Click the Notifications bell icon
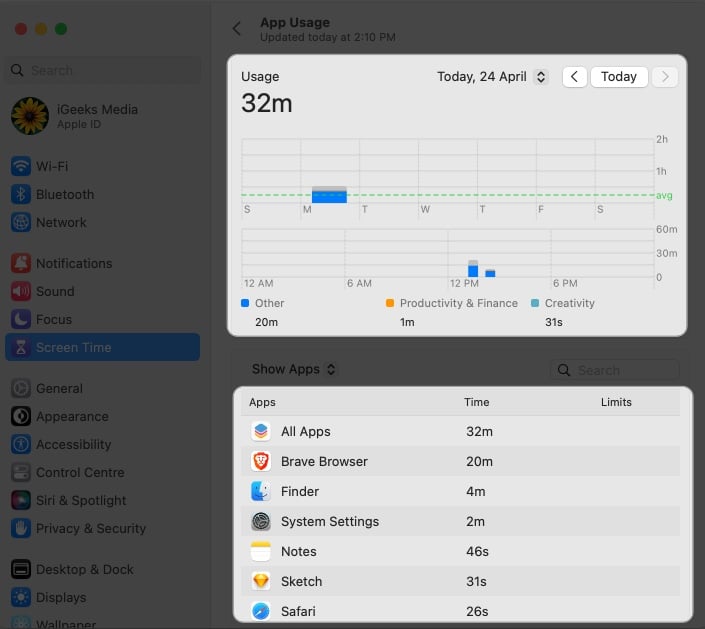The image size is (705, 629). [21, 263]
